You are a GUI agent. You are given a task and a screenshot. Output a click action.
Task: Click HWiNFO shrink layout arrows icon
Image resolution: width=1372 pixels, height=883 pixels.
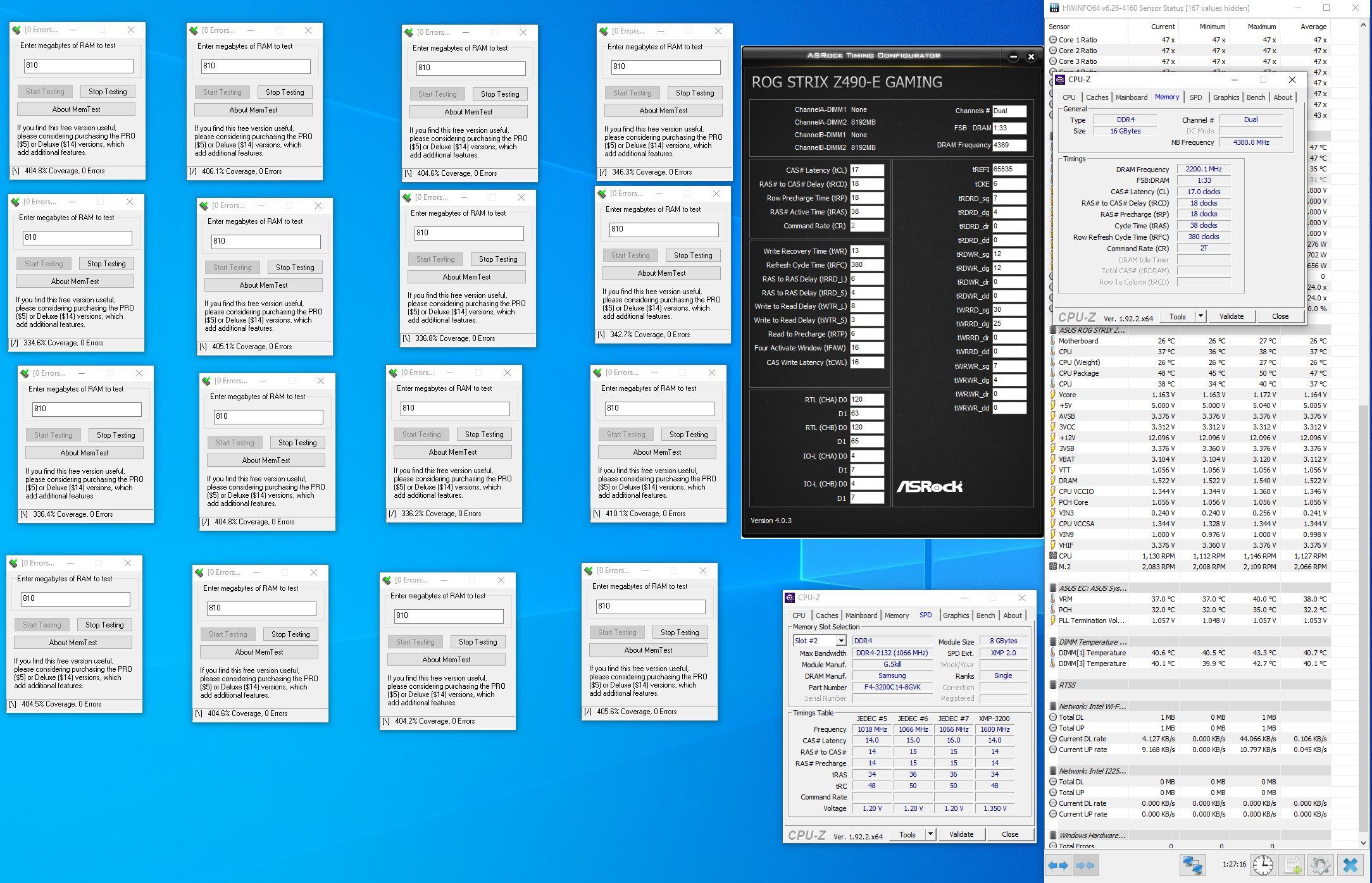point(1085,865)
